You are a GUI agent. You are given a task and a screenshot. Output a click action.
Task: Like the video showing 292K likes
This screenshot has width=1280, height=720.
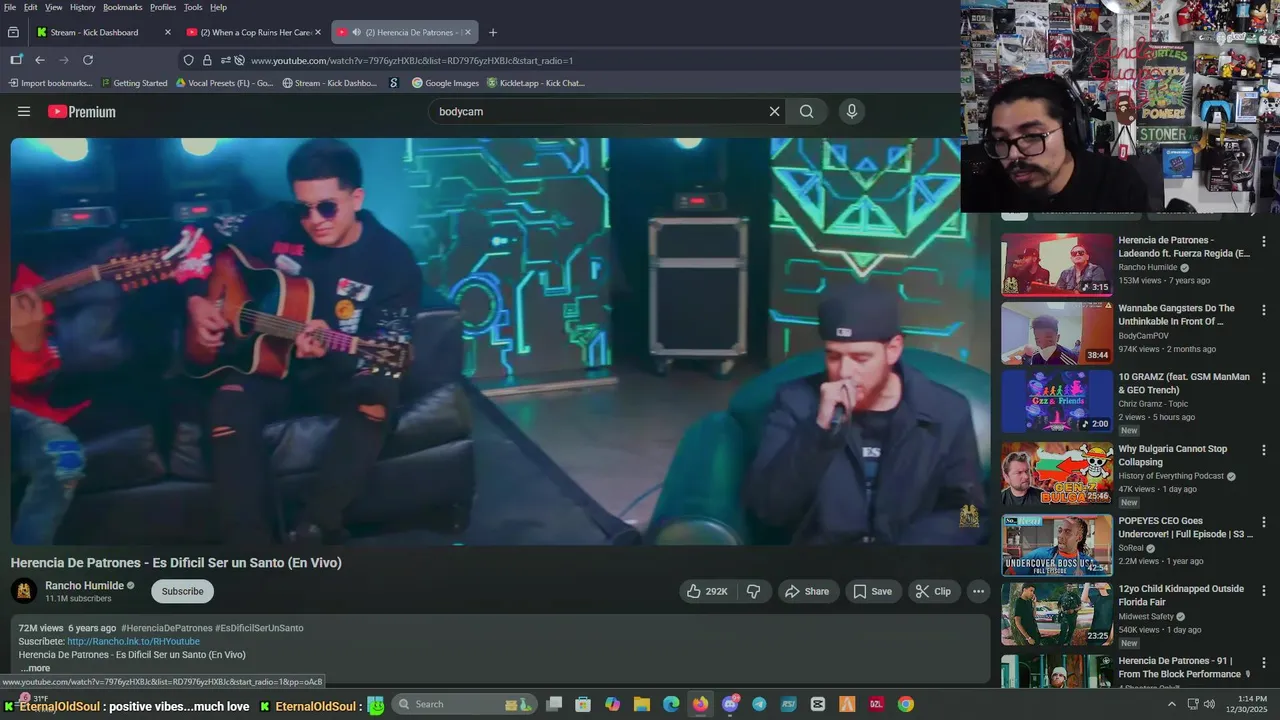(707, 591)
